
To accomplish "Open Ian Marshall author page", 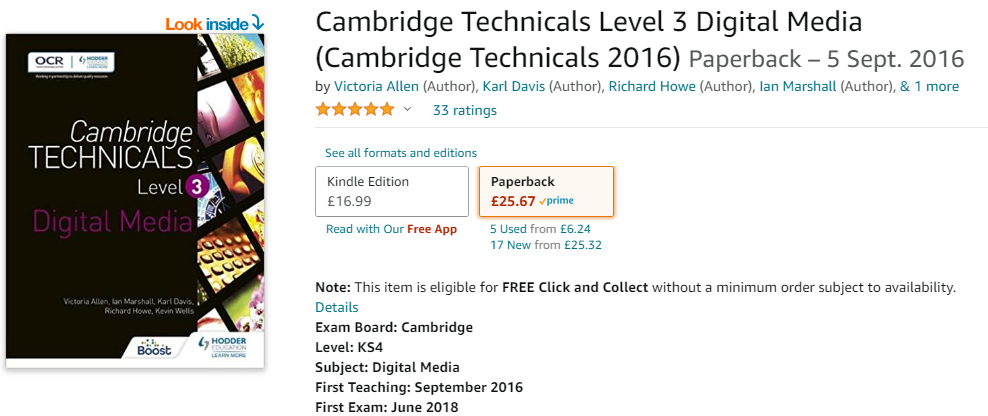I will coord(798,86).
